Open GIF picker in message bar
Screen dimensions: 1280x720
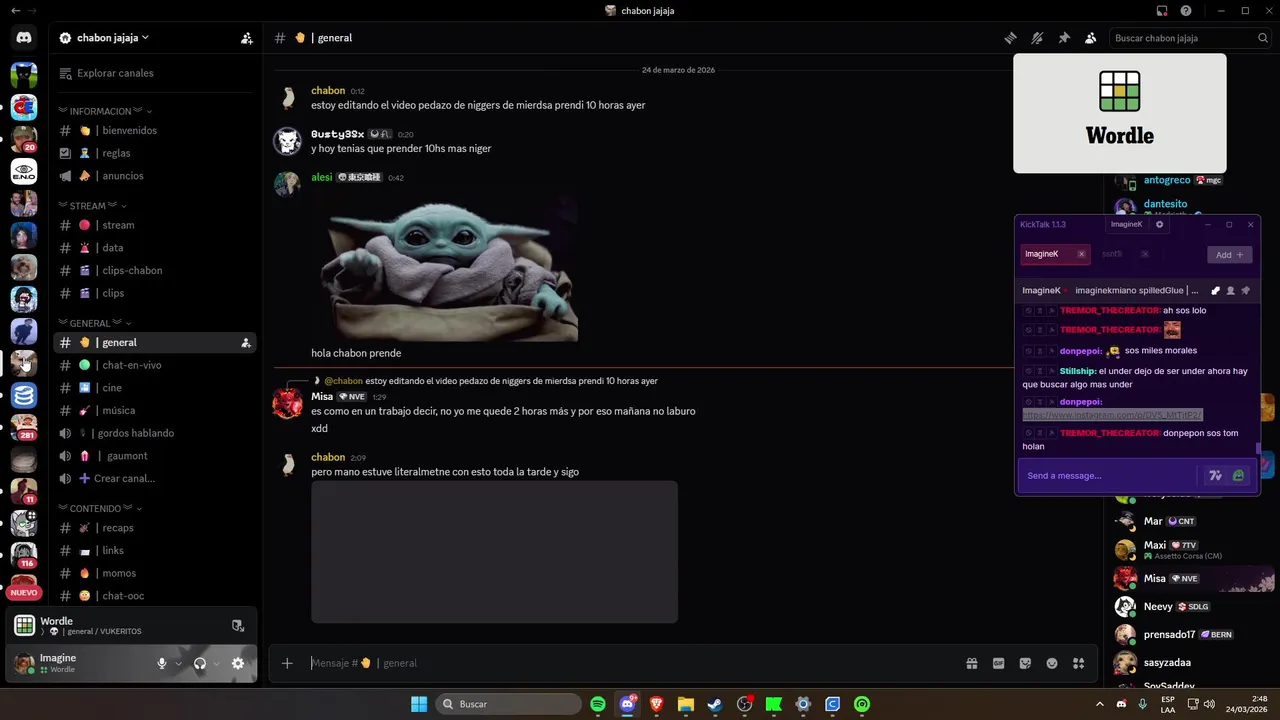coord(998,663)
